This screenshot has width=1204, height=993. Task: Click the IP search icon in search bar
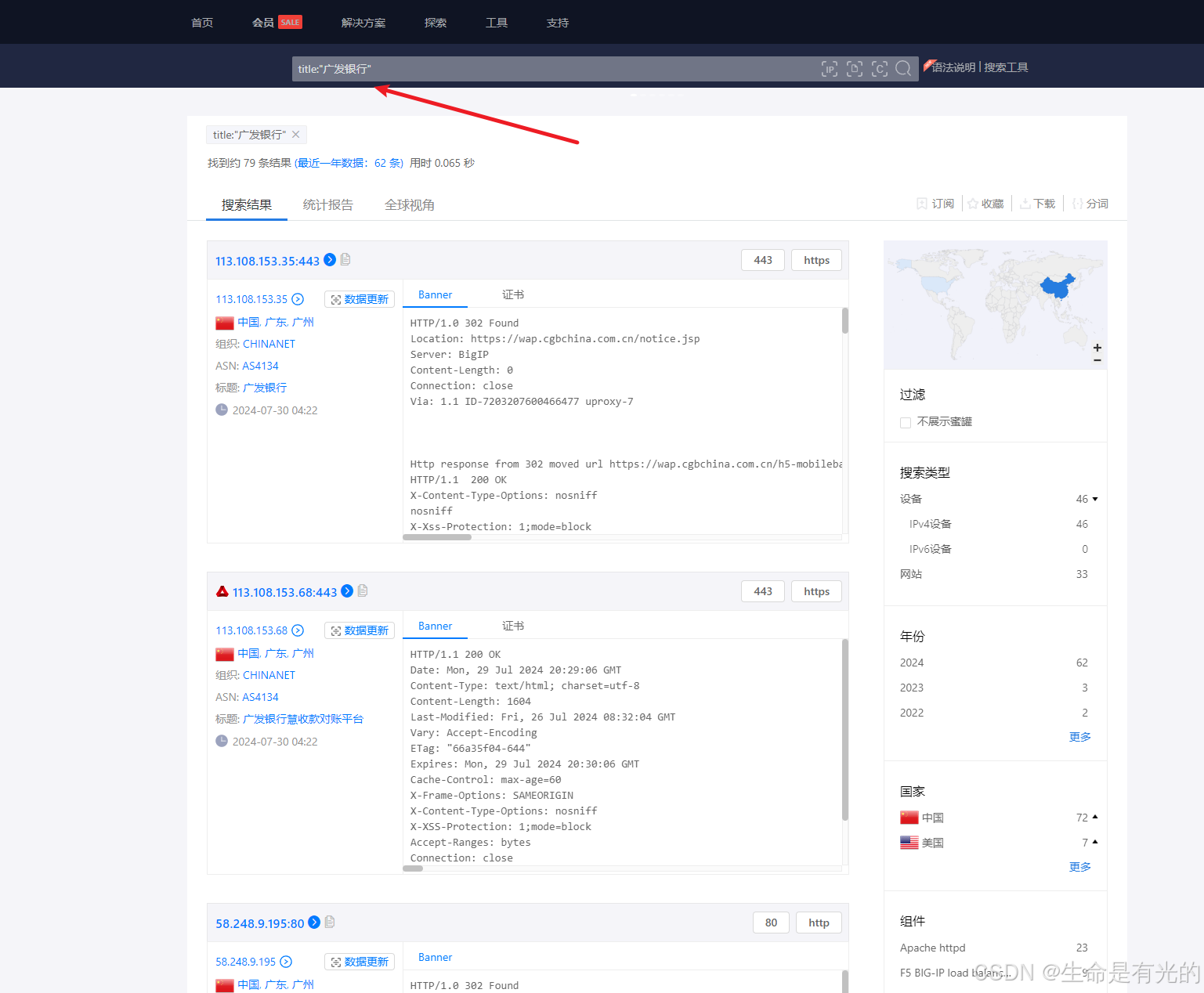click(829, 69)
